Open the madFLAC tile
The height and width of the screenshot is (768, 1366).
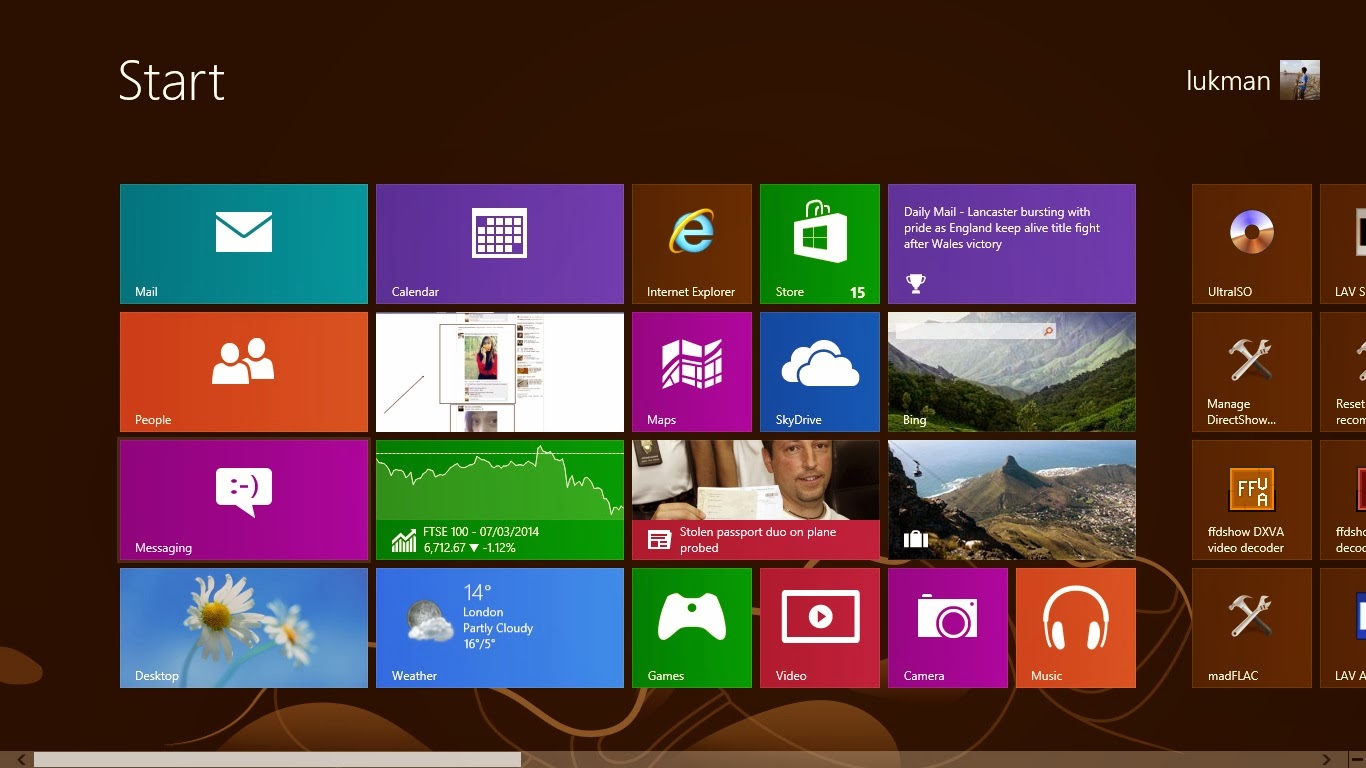[x=1252, y=628]
